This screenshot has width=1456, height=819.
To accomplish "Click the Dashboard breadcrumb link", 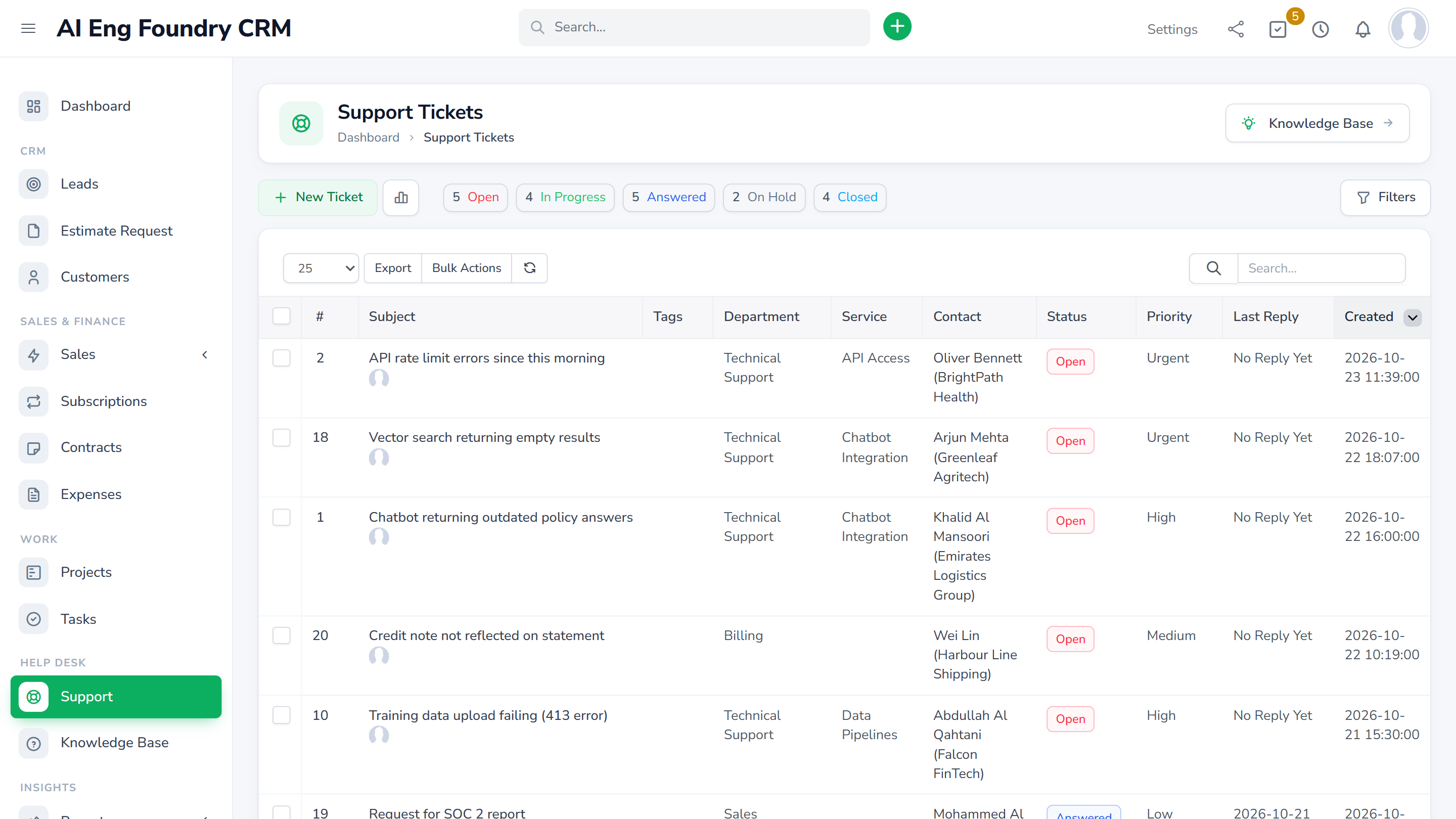I will click(368, 138).
